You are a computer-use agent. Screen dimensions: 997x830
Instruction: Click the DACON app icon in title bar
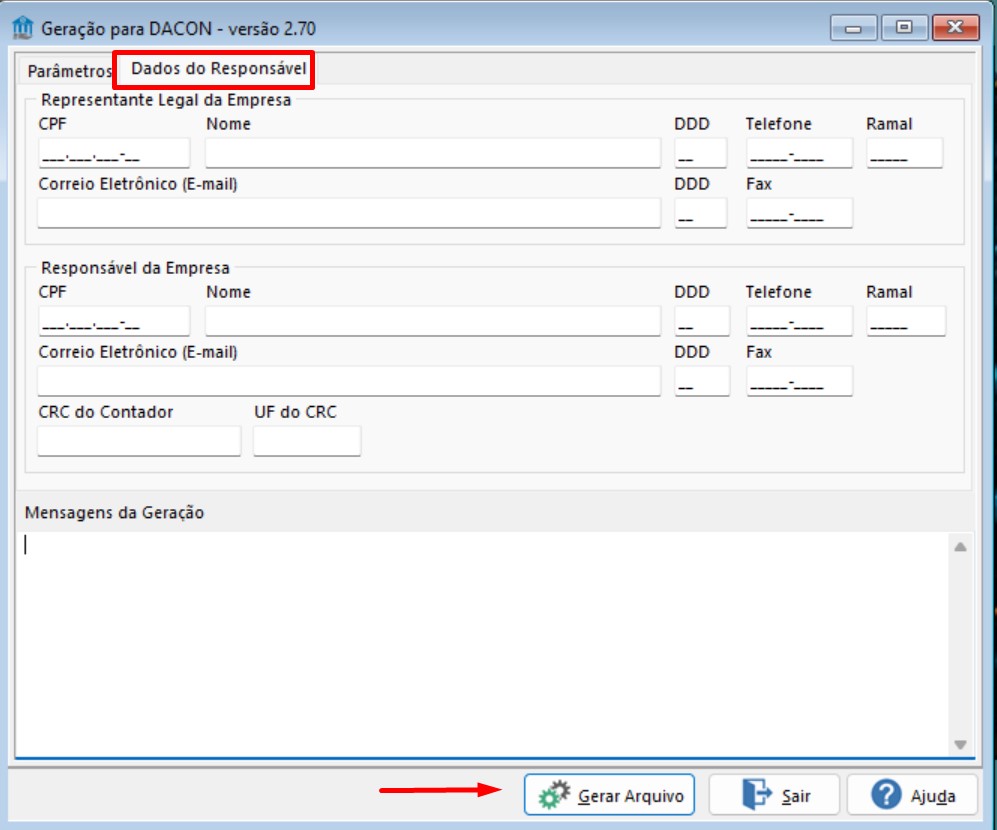(23, 28)
